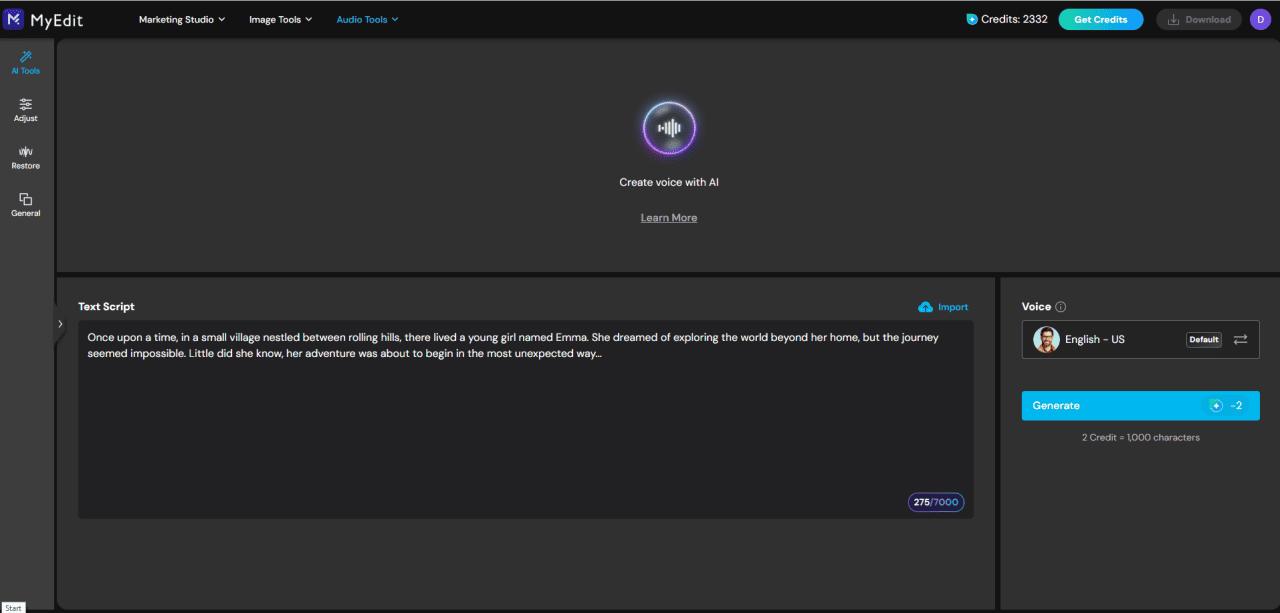Open the Image Tools menu
The image size is (1280, 613).
tap(280, 18)
